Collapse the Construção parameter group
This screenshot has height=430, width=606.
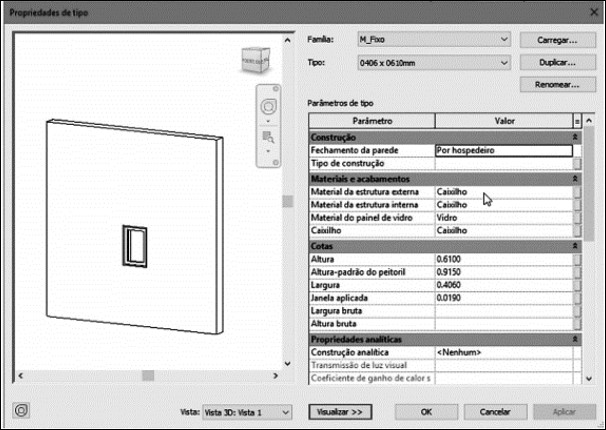click(x=575, y=136)
